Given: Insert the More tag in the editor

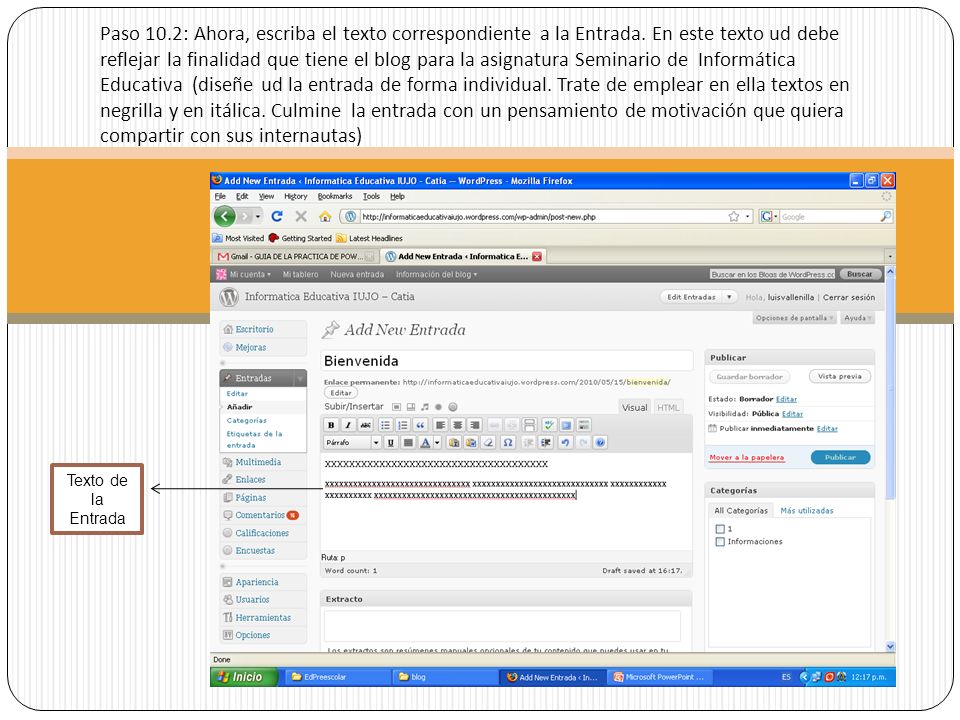Looking at the screenshot, I should (x=530, y=425).
